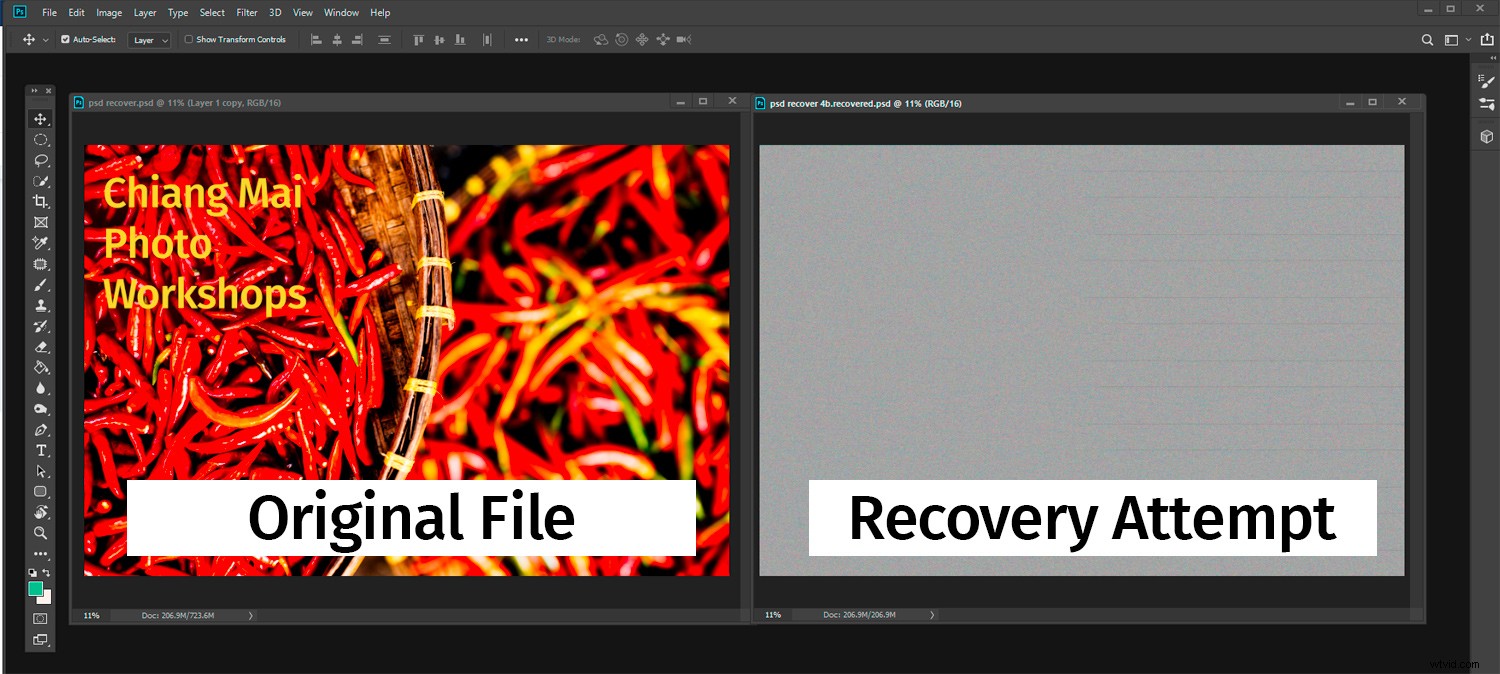The width and height of the screenshot is (1500, 674).
Task: Toggle the camera 3D Mode option
Action: tap(682, 39)
